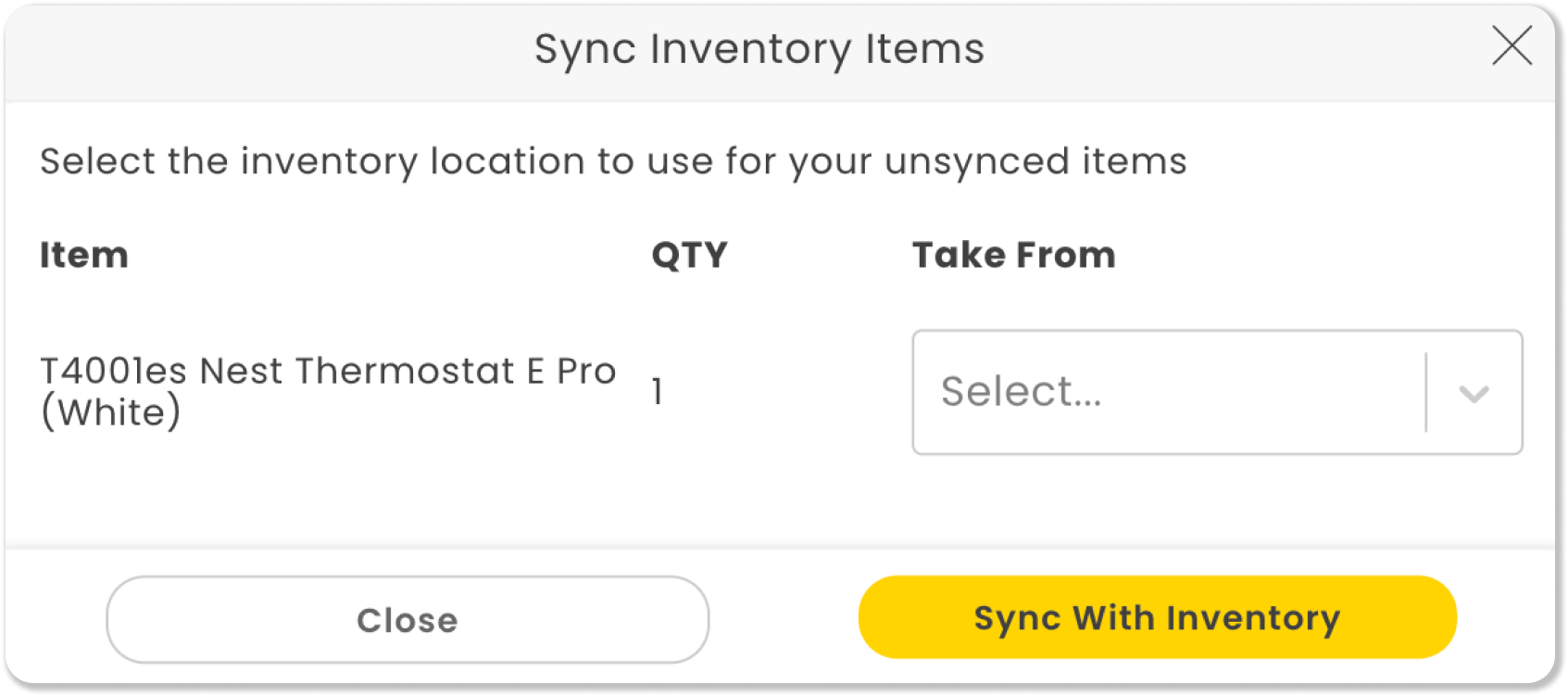This screenshot has width=1568, height=696.
Task: Click the vertical separator inside the dropdown
Action: coord(1426,392)
